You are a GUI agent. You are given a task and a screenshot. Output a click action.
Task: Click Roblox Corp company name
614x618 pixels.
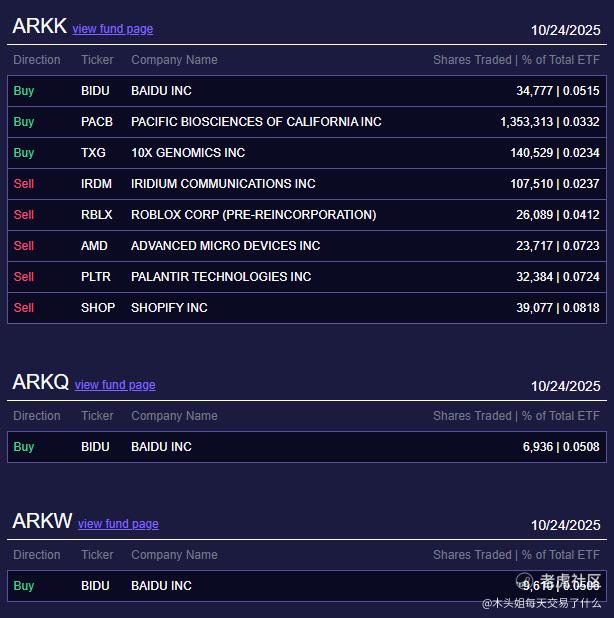(253, 215)
